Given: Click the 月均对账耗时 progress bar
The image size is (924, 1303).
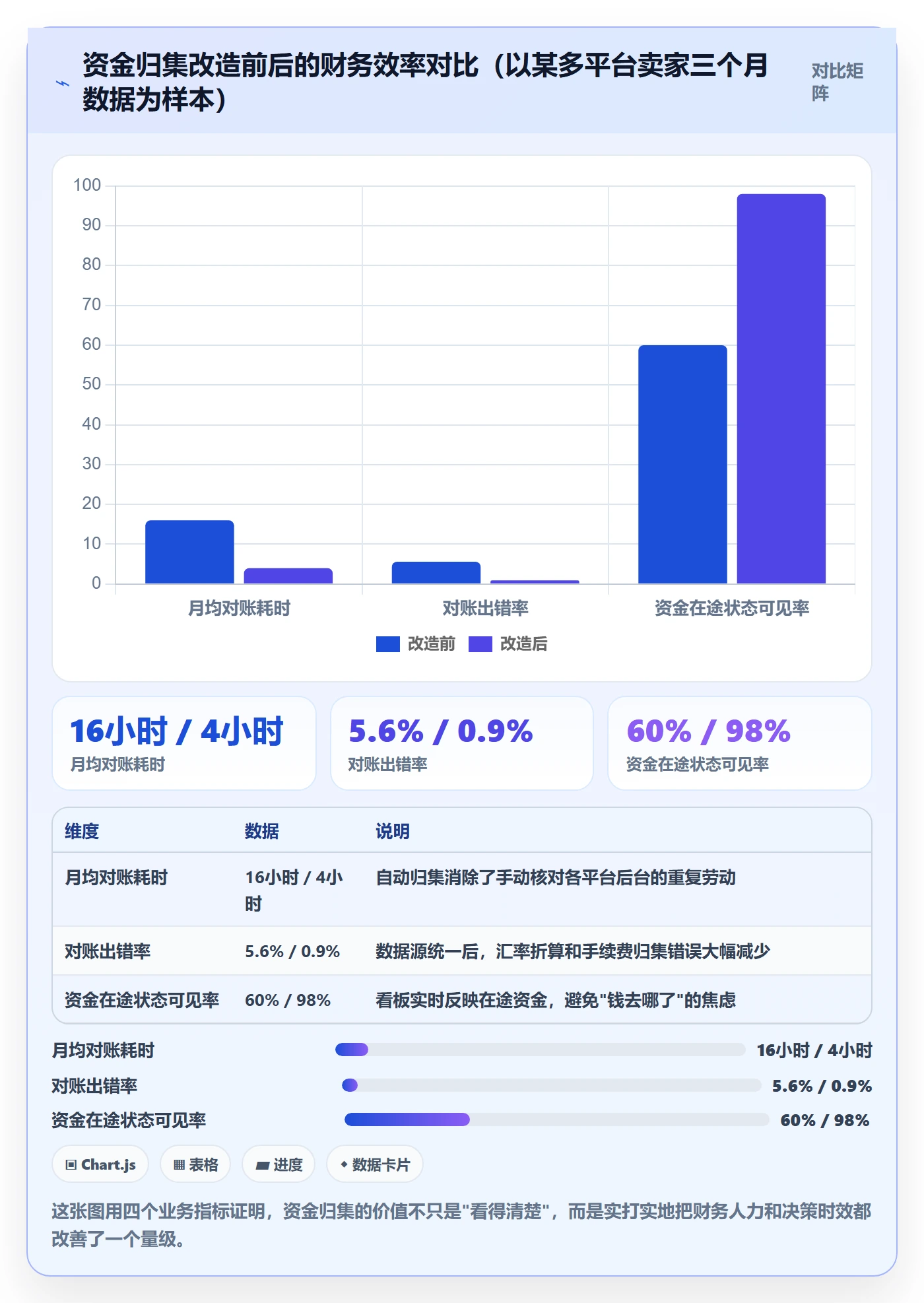Looking at the screenshot, I should click(x=540, y=1050).
